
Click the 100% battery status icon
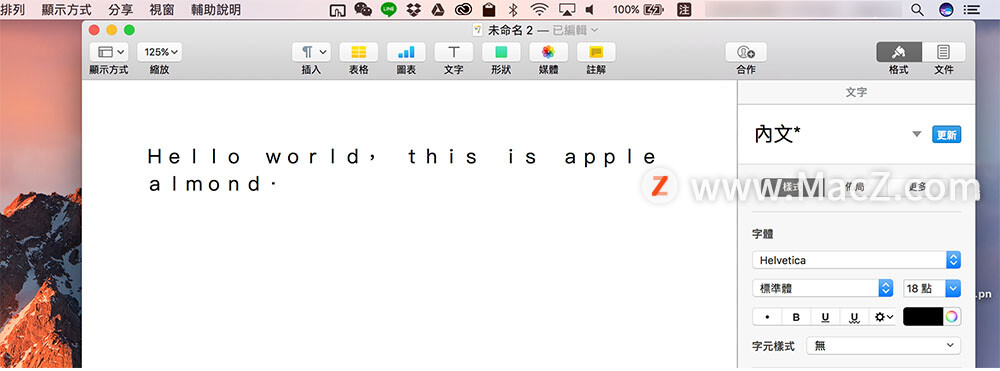click(x=638, y=10)
